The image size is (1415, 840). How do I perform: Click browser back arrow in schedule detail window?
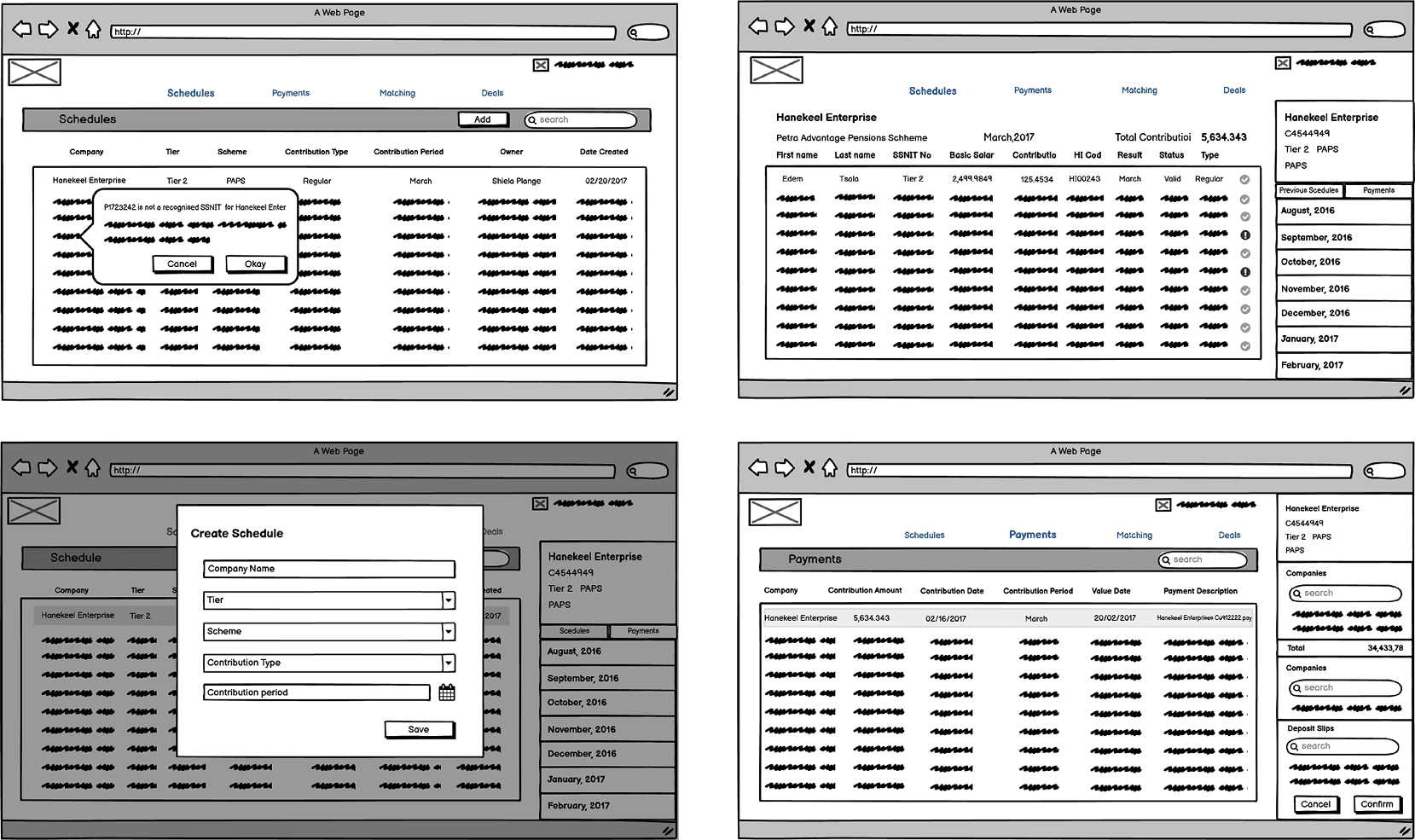tap(757, 26)
